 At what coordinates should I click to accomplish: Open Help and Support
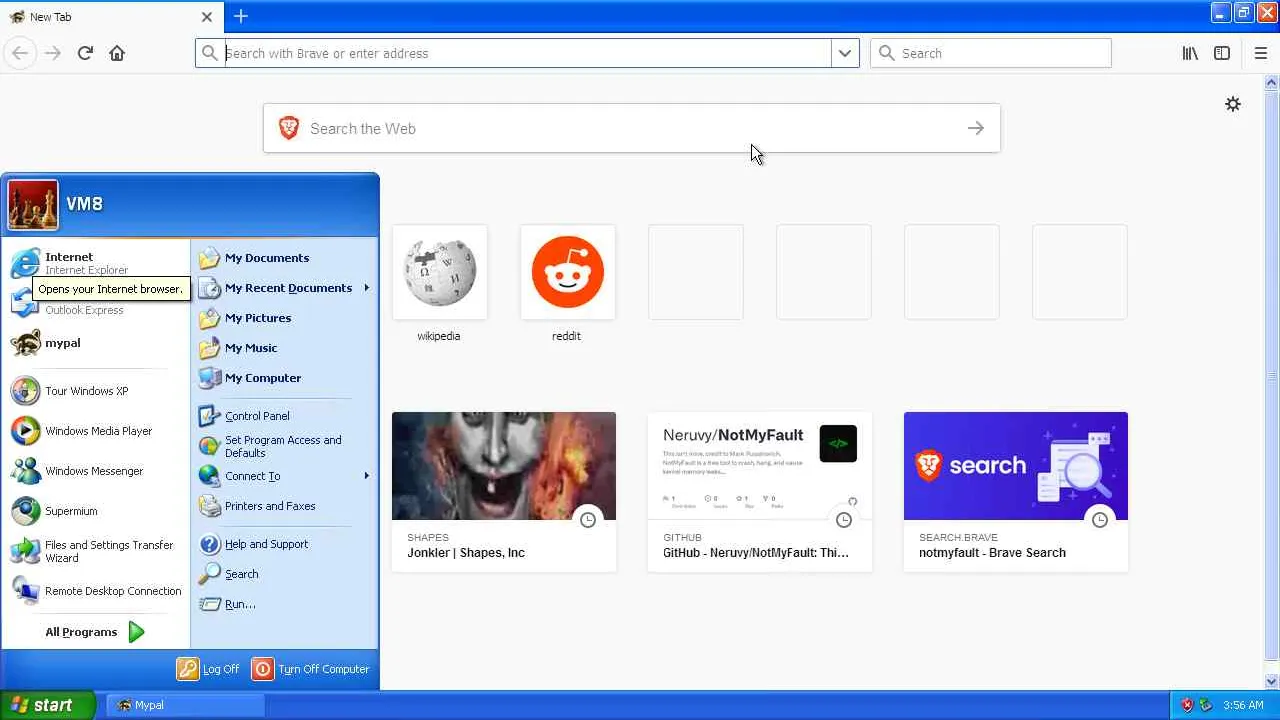pyautogui.click(x=284, y=544)
